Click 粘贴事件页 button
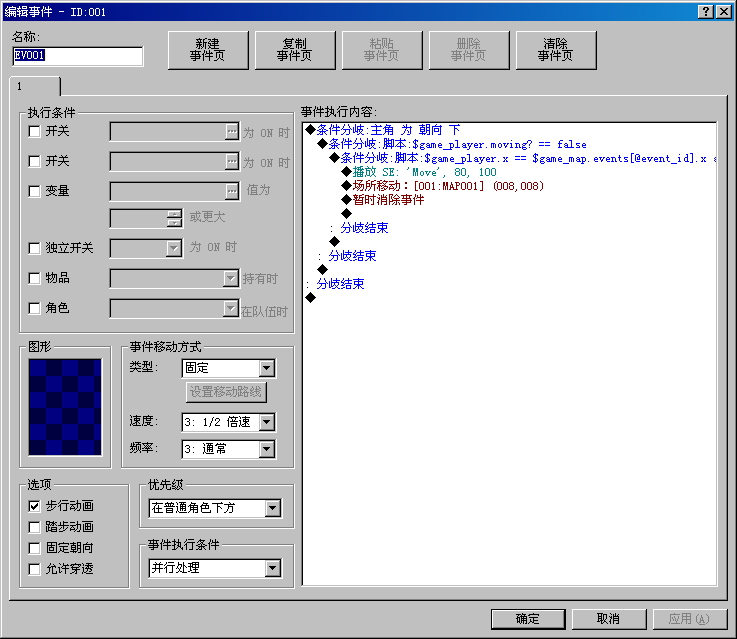 pyautogui.click(x=382, y=50)
